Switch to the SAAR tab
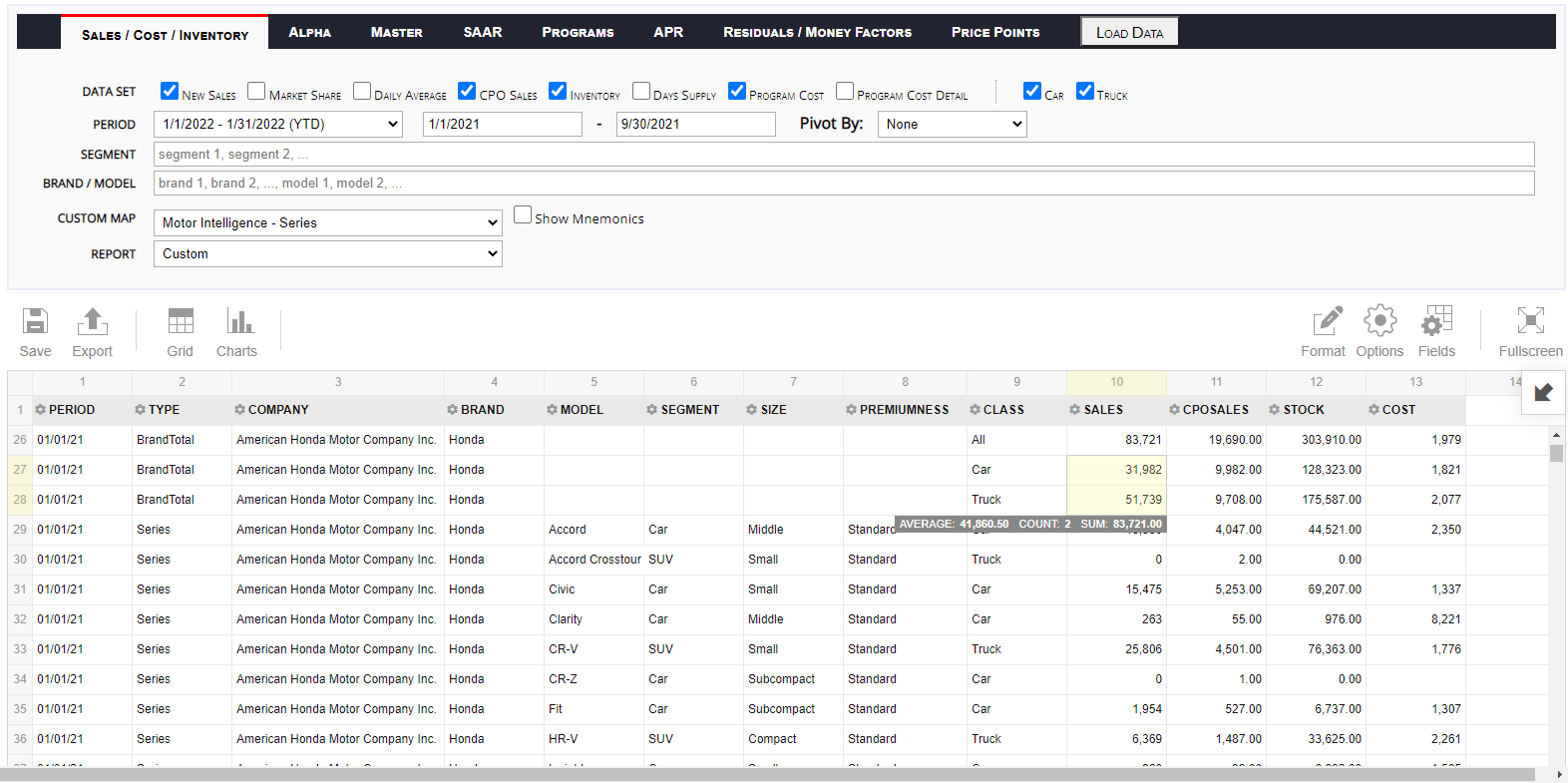The height and width of the screenshot is (783, 1568). click(x=483, y=32)
